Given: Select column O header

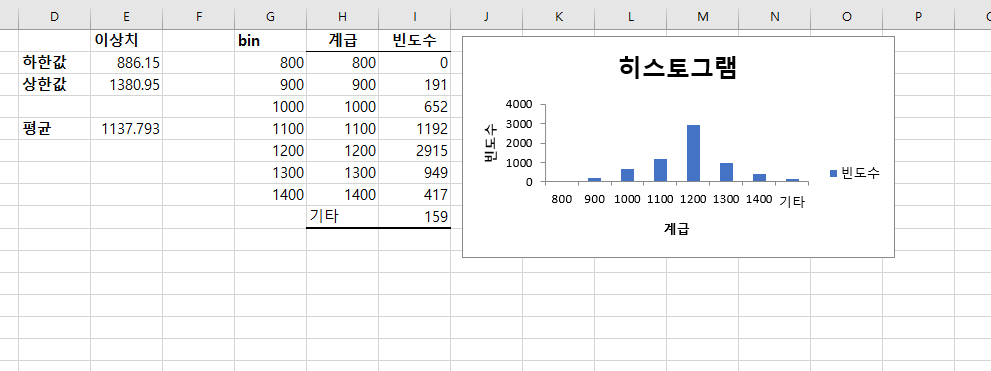Looking at the screenshot, I should tap(847, 17).
